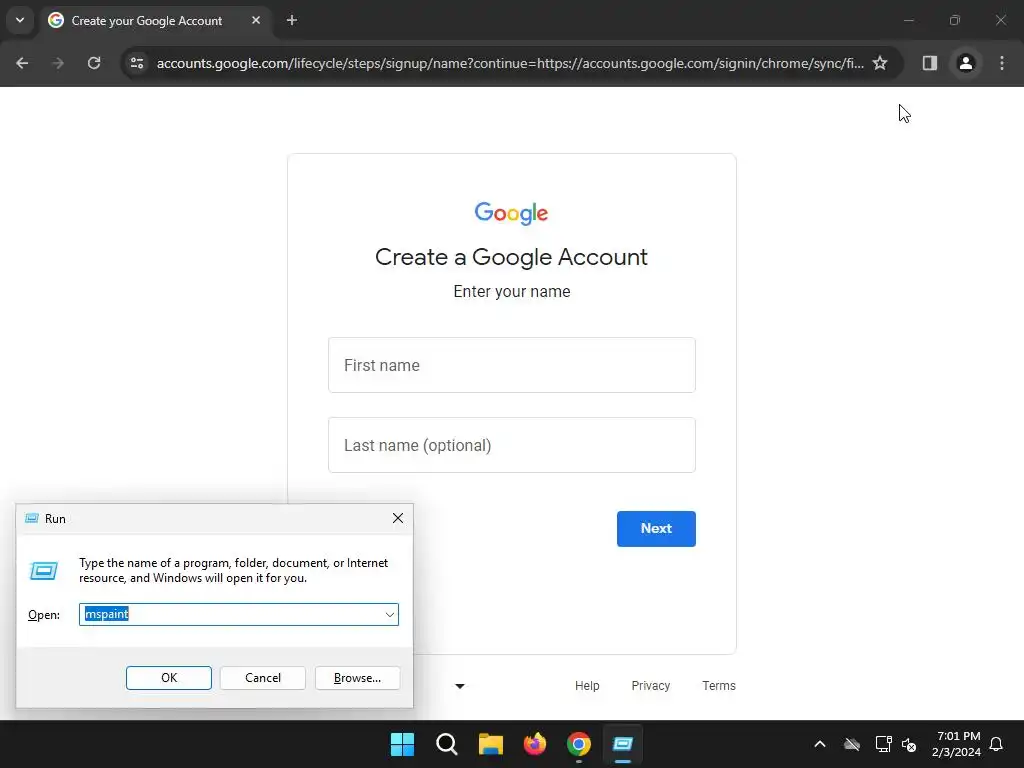
Task: Open the notifications bell icon
Action: tap(997, 744)
